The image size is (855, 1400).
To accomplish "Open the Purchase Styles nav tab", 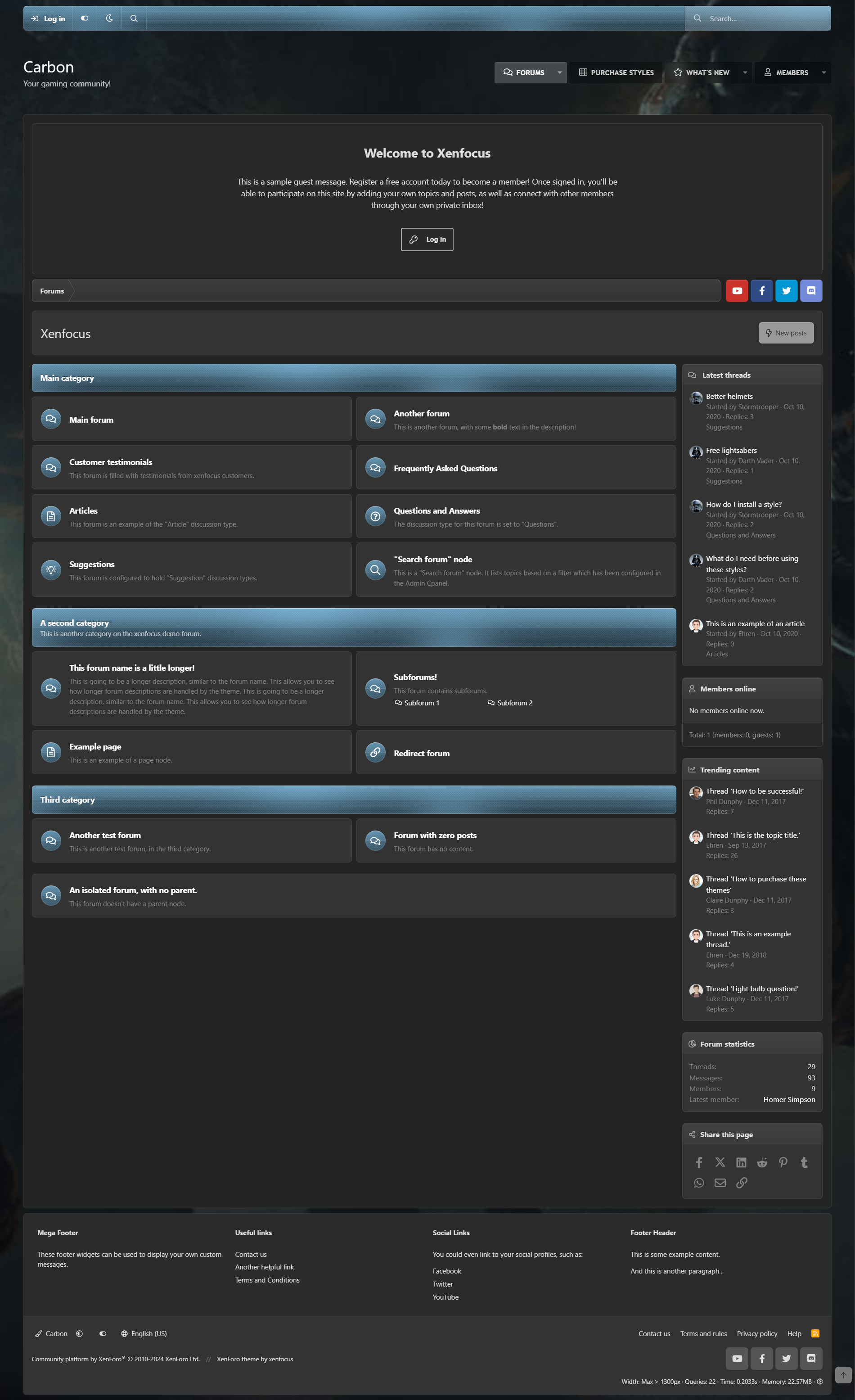I will pyautogui.click(x=616, y=73).
